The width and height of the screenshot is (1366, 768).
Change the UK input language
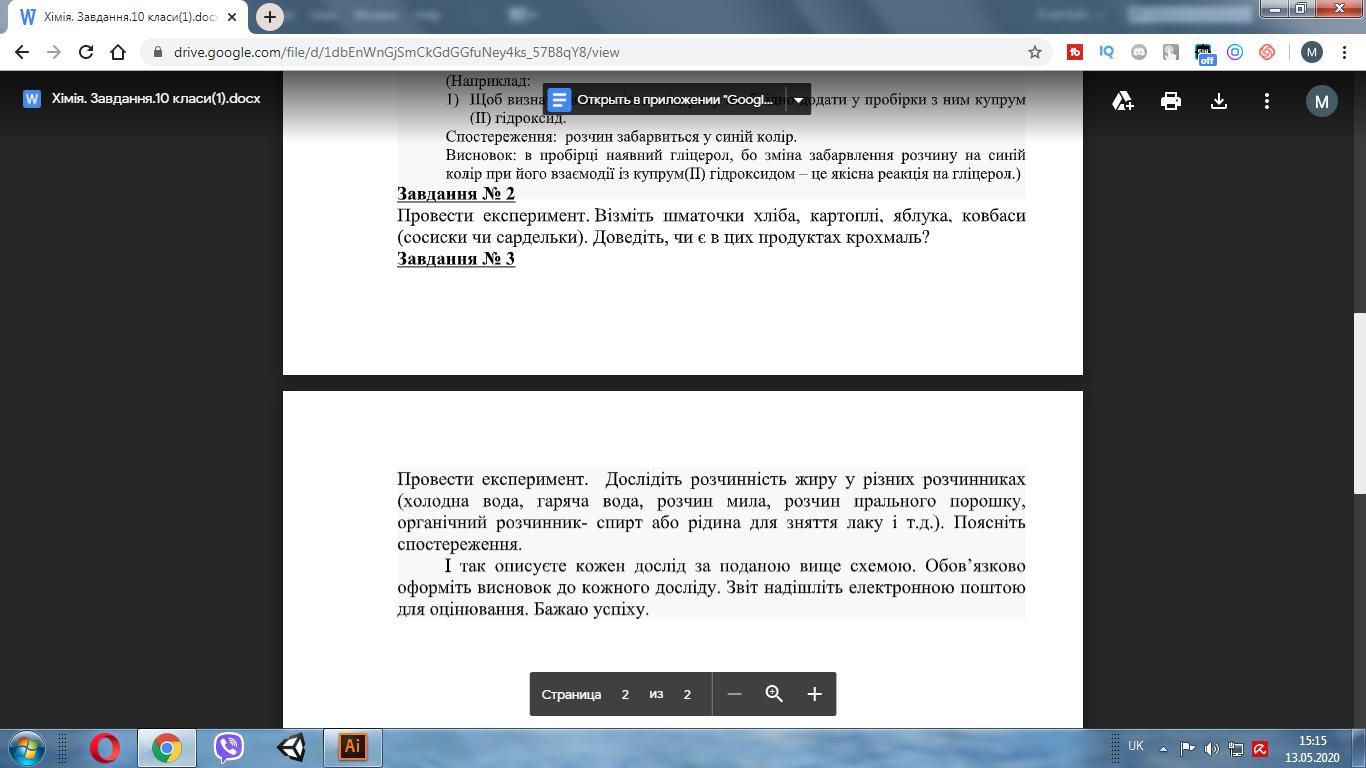[x=1136, y=746]
